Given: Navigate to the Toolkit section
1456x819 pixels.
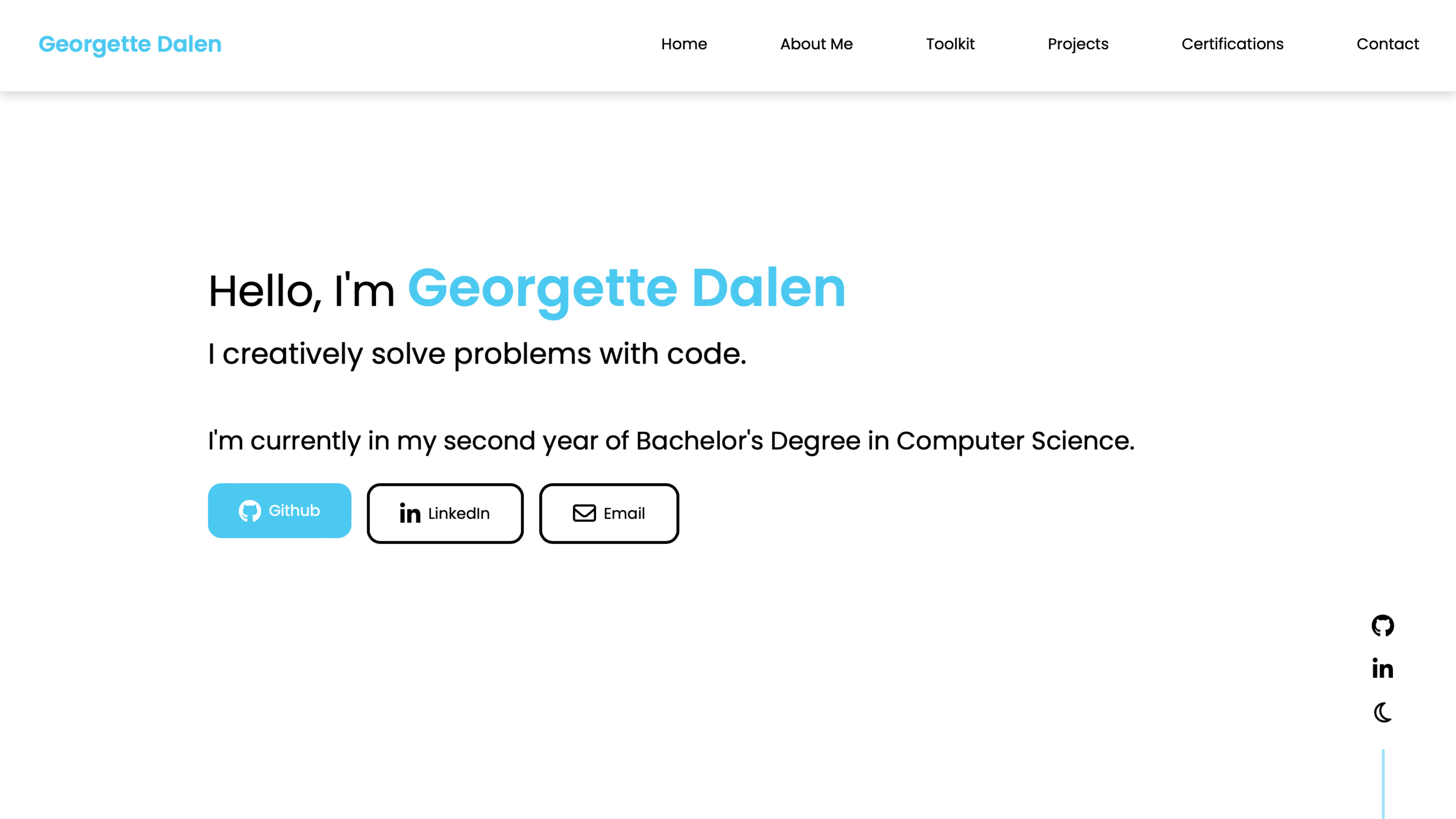Looking at the screenshot, I should 950,44.
